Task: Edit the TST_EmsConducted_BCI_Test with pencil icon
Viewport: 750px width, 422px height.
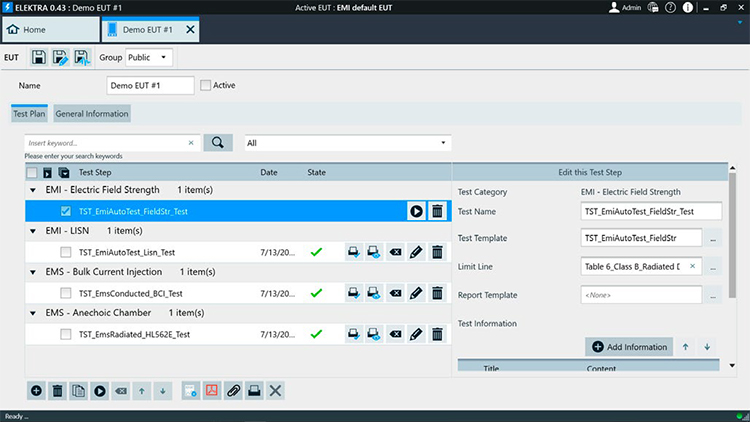Action: (x=416, y=293)
